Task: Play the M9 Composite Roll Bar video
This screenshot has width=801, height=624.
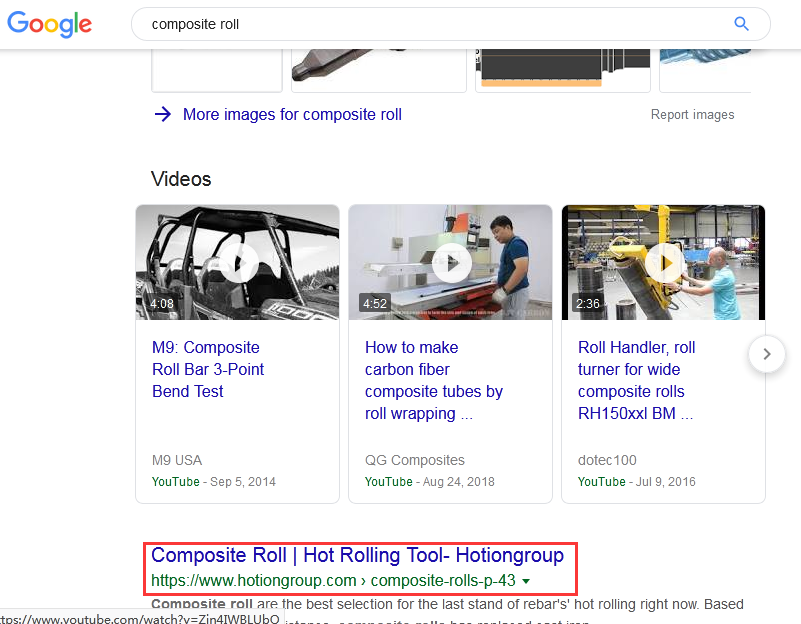Action: coord(238,262)
